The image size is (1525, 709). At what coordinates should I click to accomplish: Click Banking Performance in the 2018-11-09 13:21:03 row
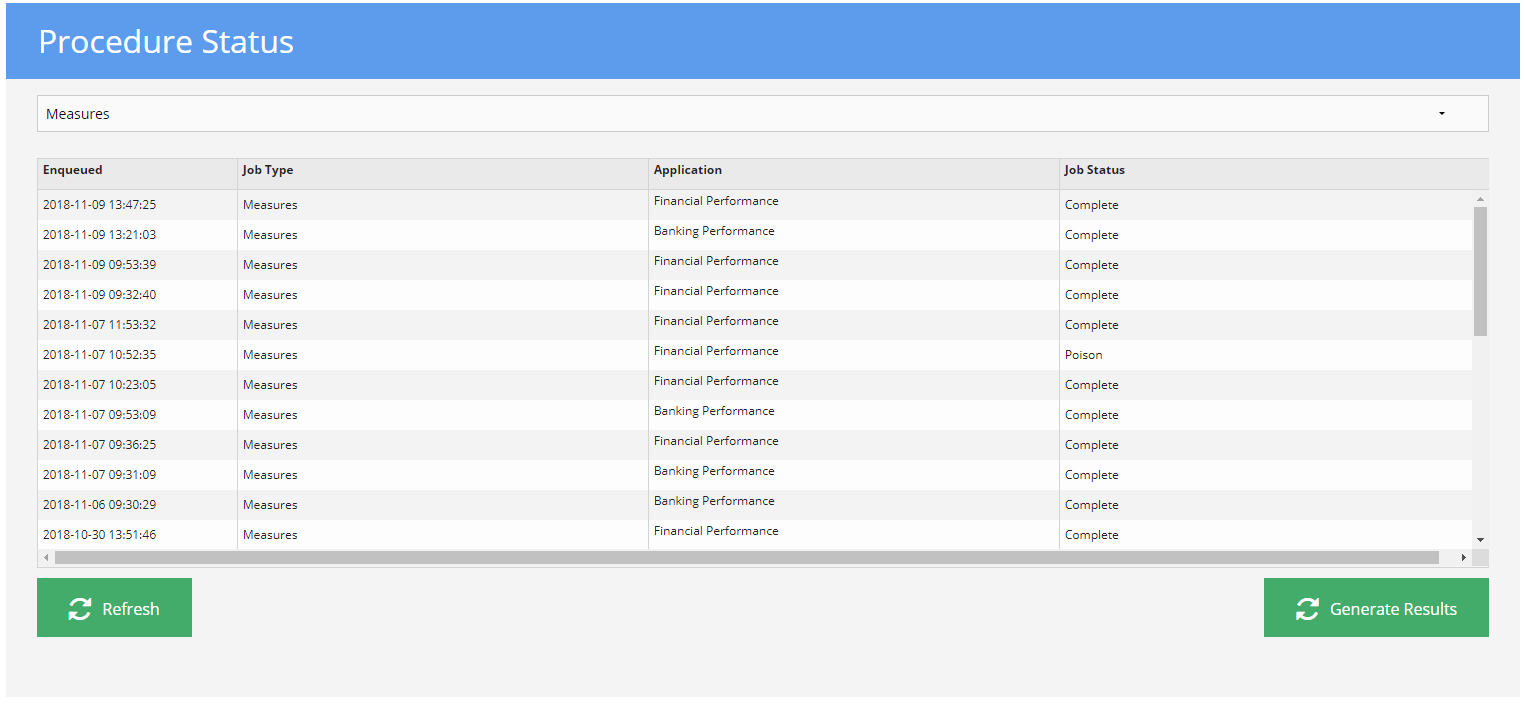714,231
